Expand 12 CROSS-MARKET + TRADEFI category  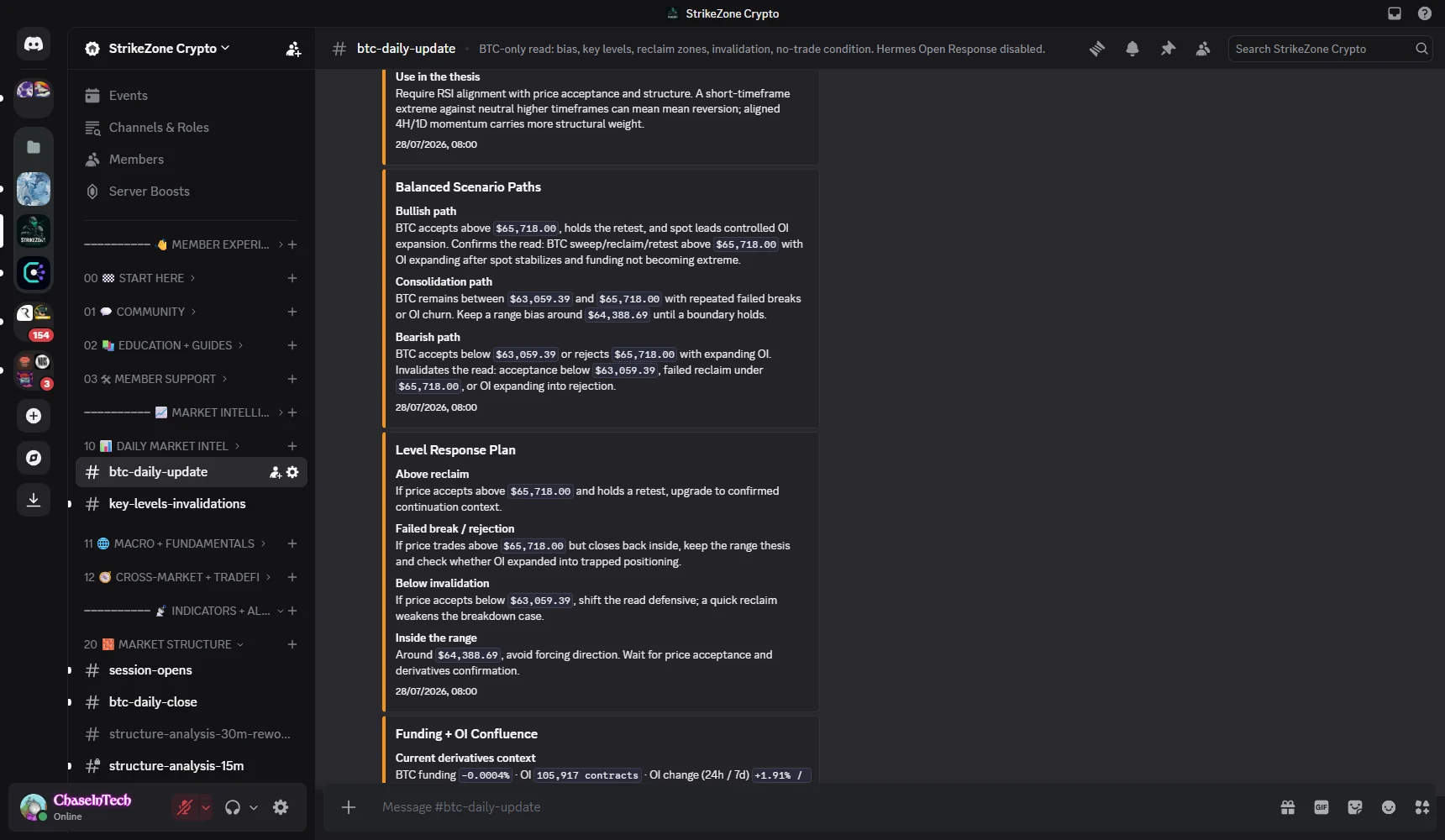tap(177, 577)
